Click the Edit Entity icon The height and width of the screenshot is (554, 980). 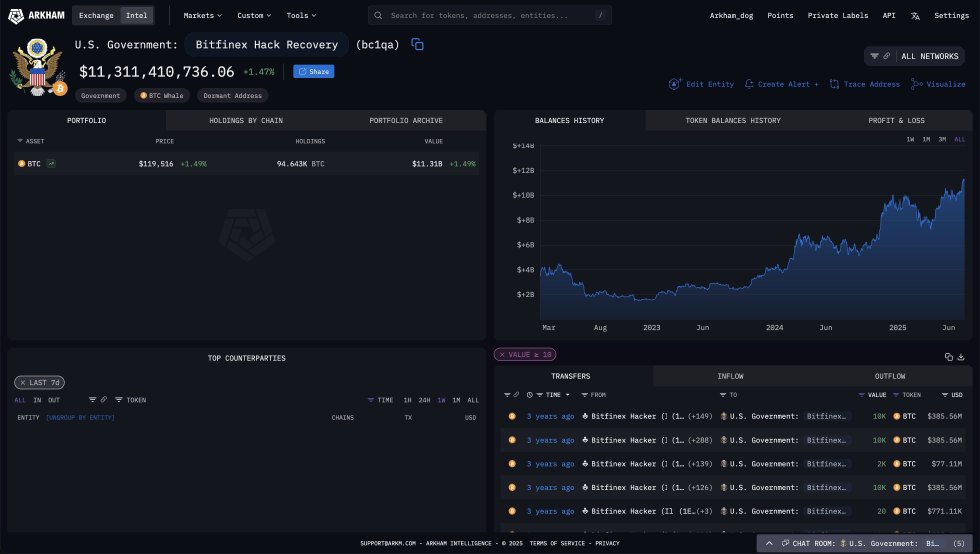click(674, 84)
